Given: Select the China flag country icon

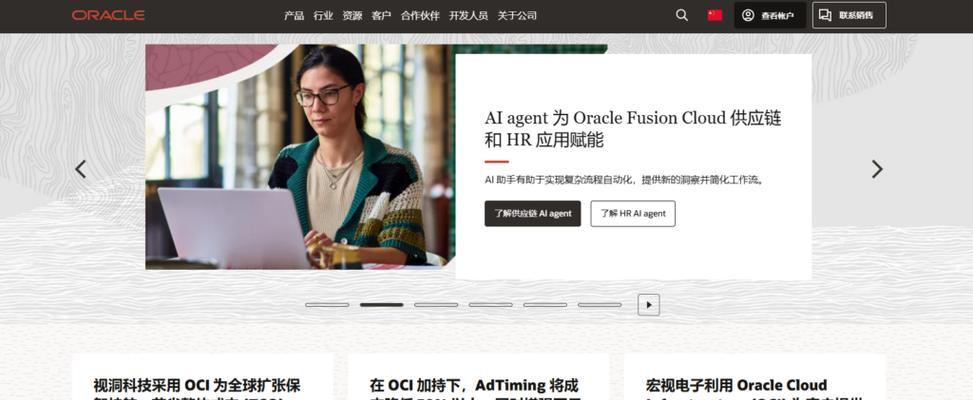Looking at the screenshot, I should click(x=715, y=16).
